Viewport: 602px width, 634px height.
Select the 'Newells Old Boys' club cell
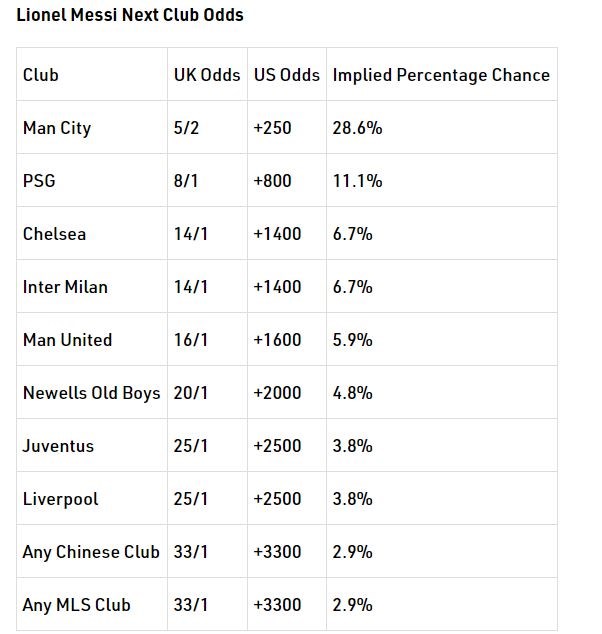click(x=91, y=393)
